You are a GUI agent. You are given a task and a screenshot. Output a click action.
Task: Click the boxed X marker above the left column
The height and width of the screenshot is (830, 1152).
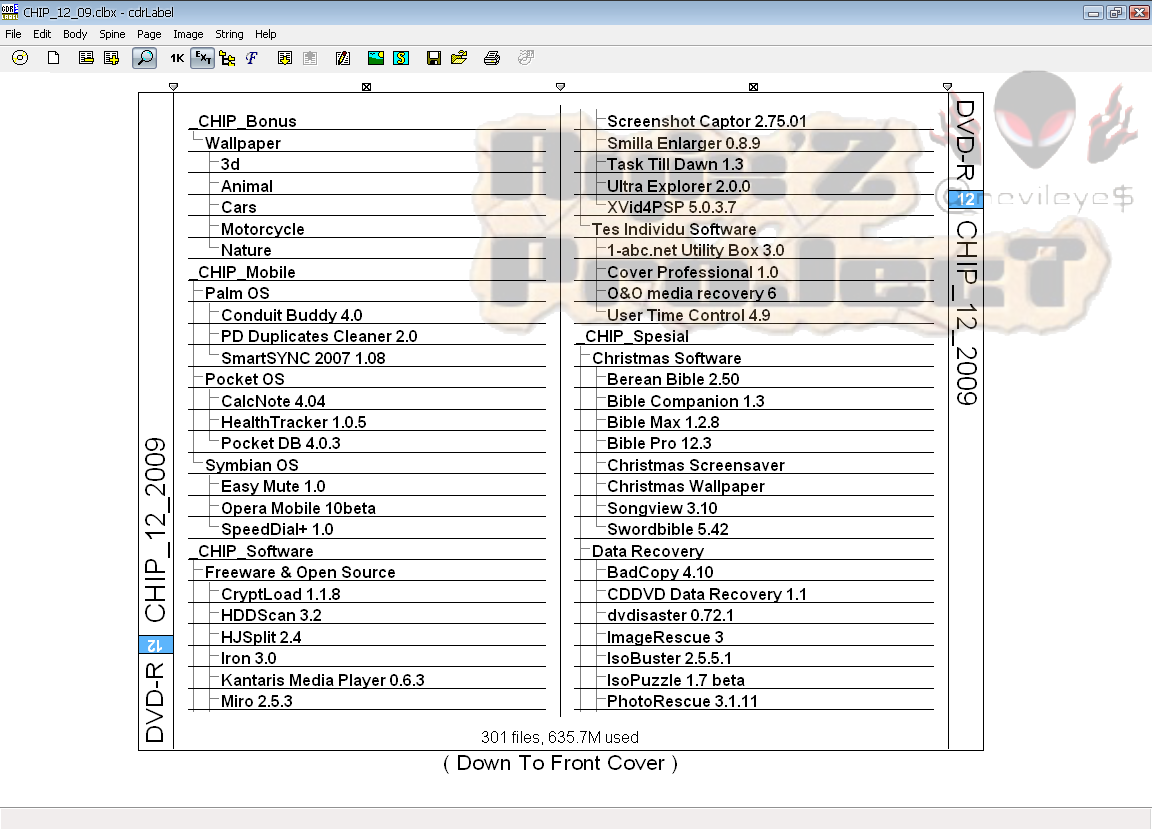366,86
